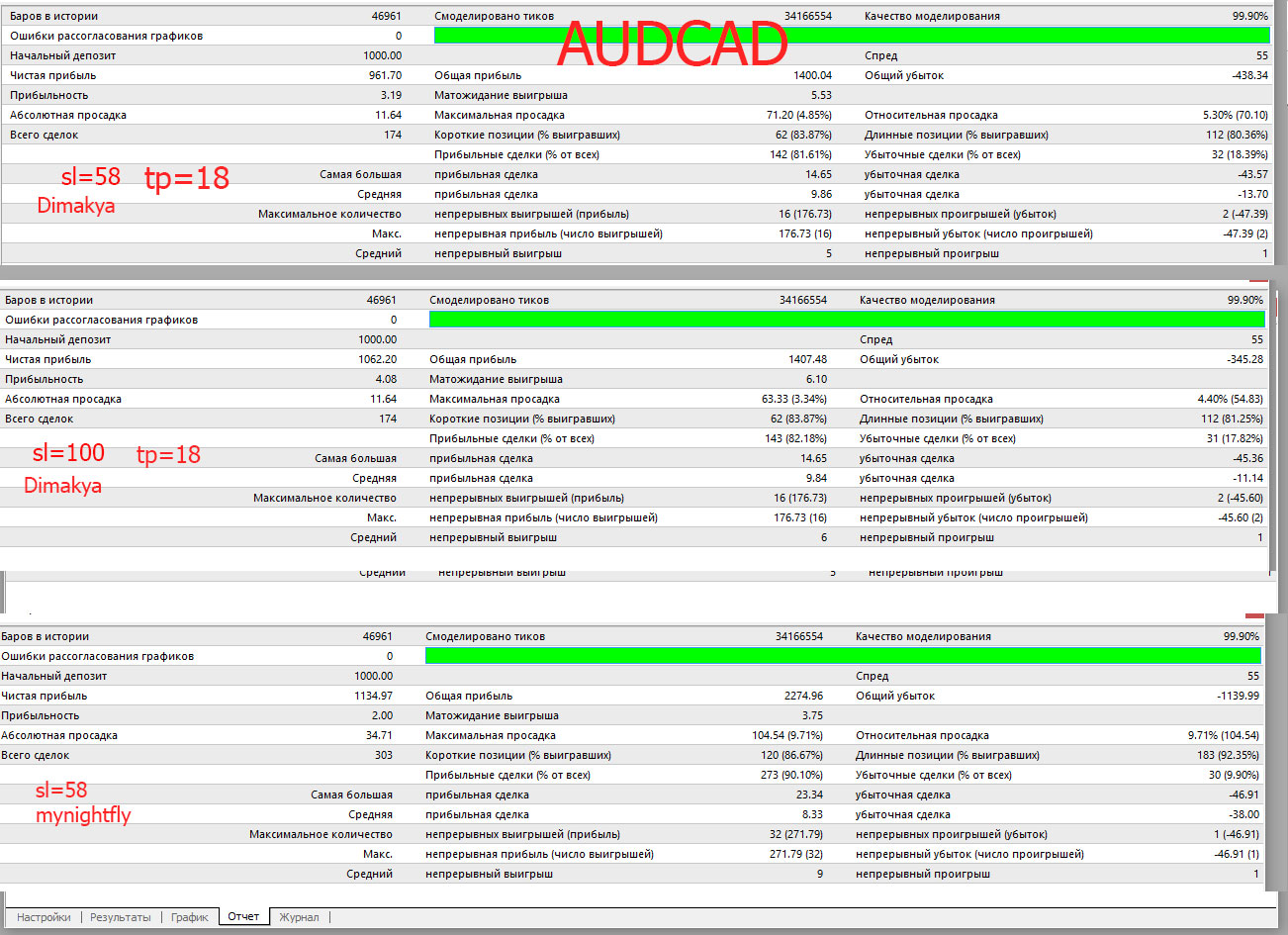This screenshot has width=1288, height=935.
Task: Click profit factor value 4.08
Action: [x=386, y=379]
